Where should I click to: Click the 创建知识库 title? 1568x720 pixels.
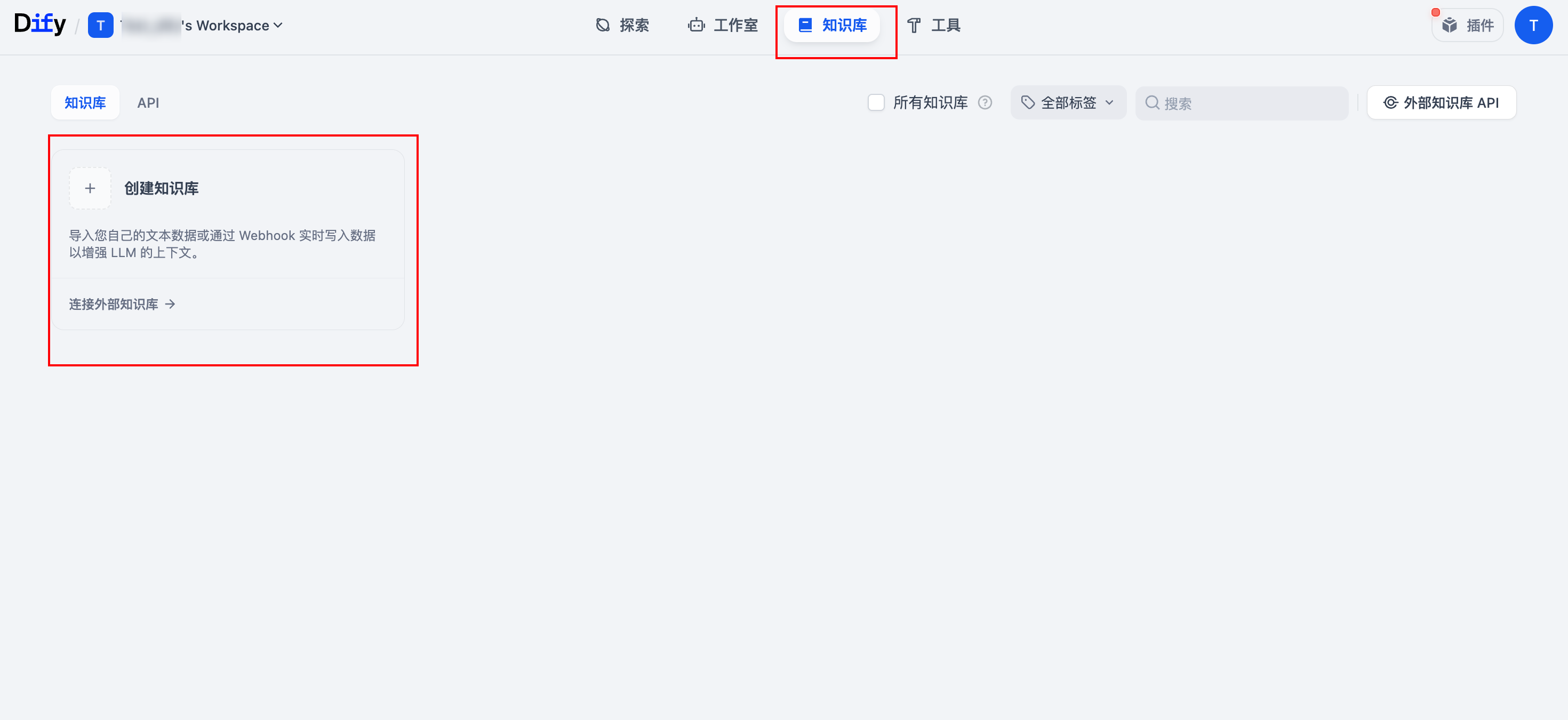[x=161, y=188]
